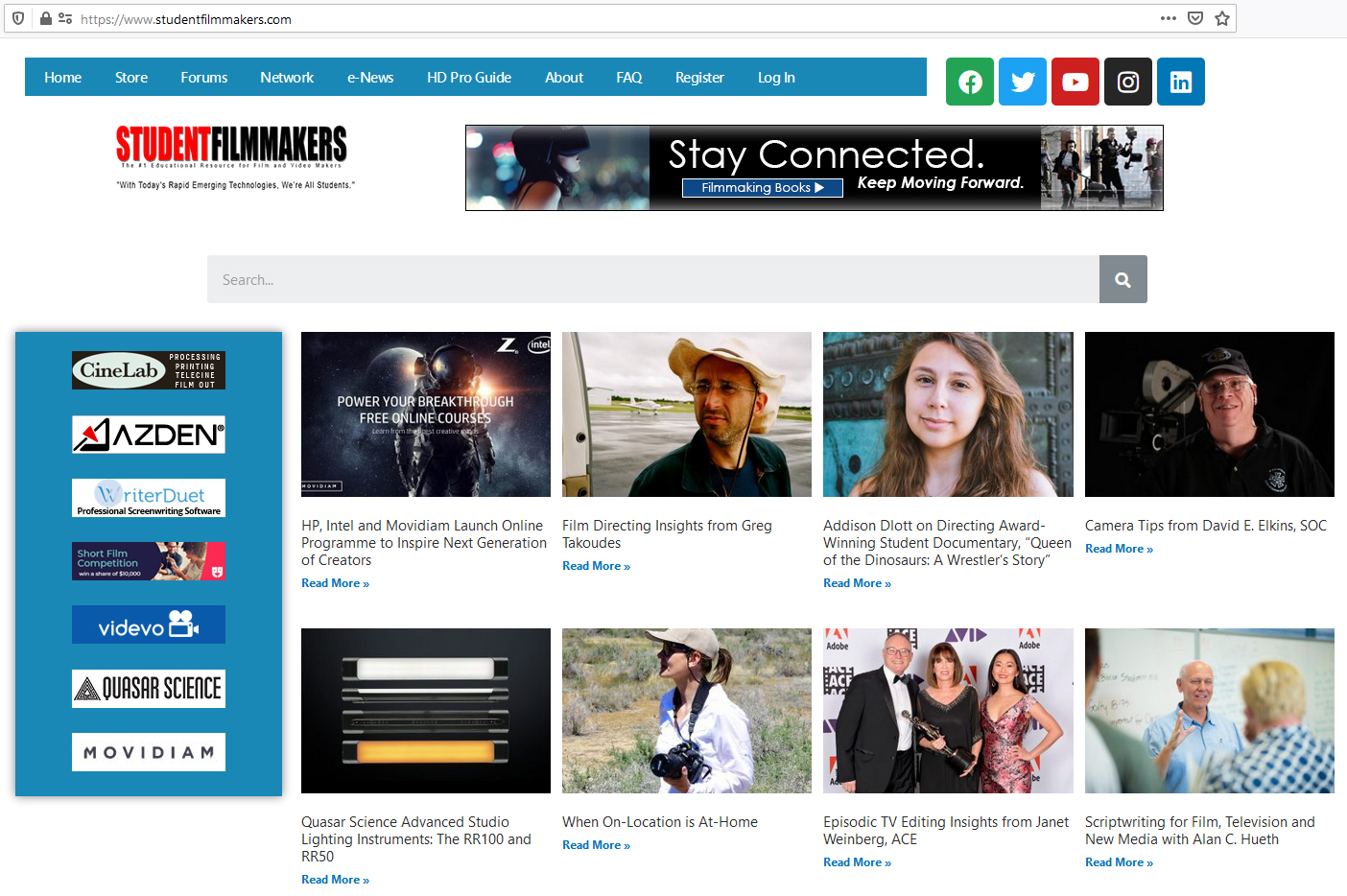Open the browser ellipsis menu icon
Viewport: 1347px width, 896px height.
click(1169, 18)
